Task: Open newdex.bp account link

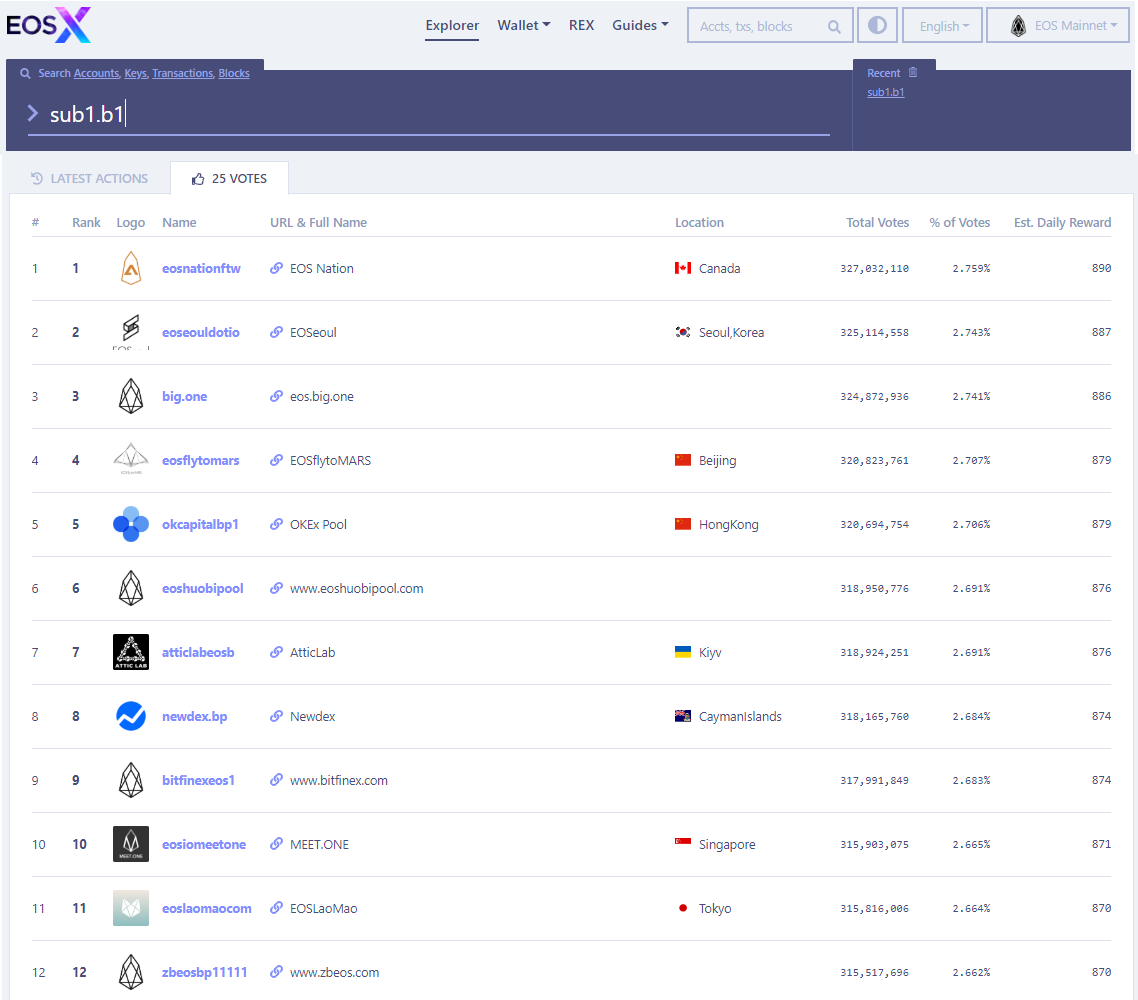Action: pos(195,716)
